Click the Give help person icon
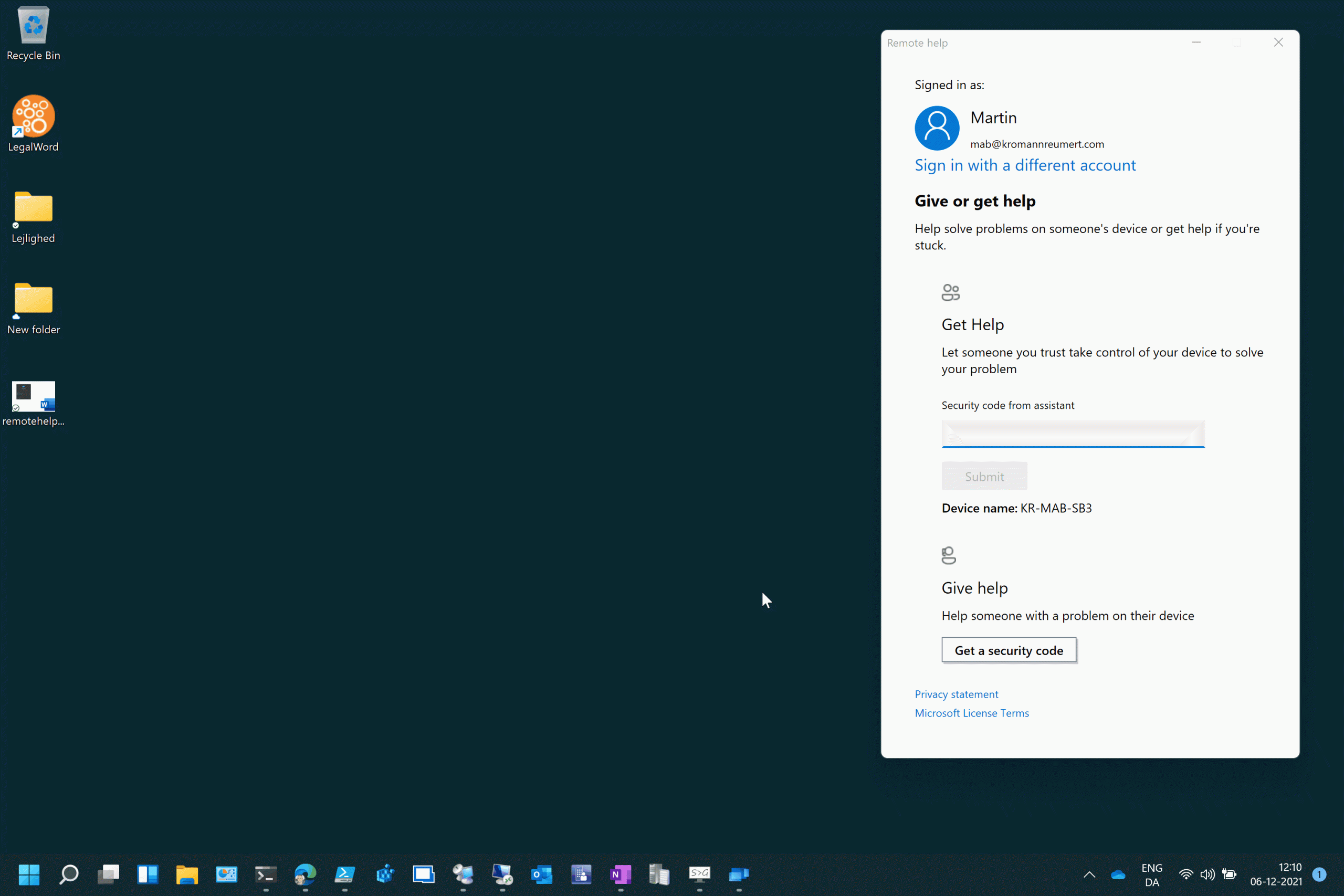Image resolution: width=1344 pixels, height=896 pixels. [x=949, y=555]
